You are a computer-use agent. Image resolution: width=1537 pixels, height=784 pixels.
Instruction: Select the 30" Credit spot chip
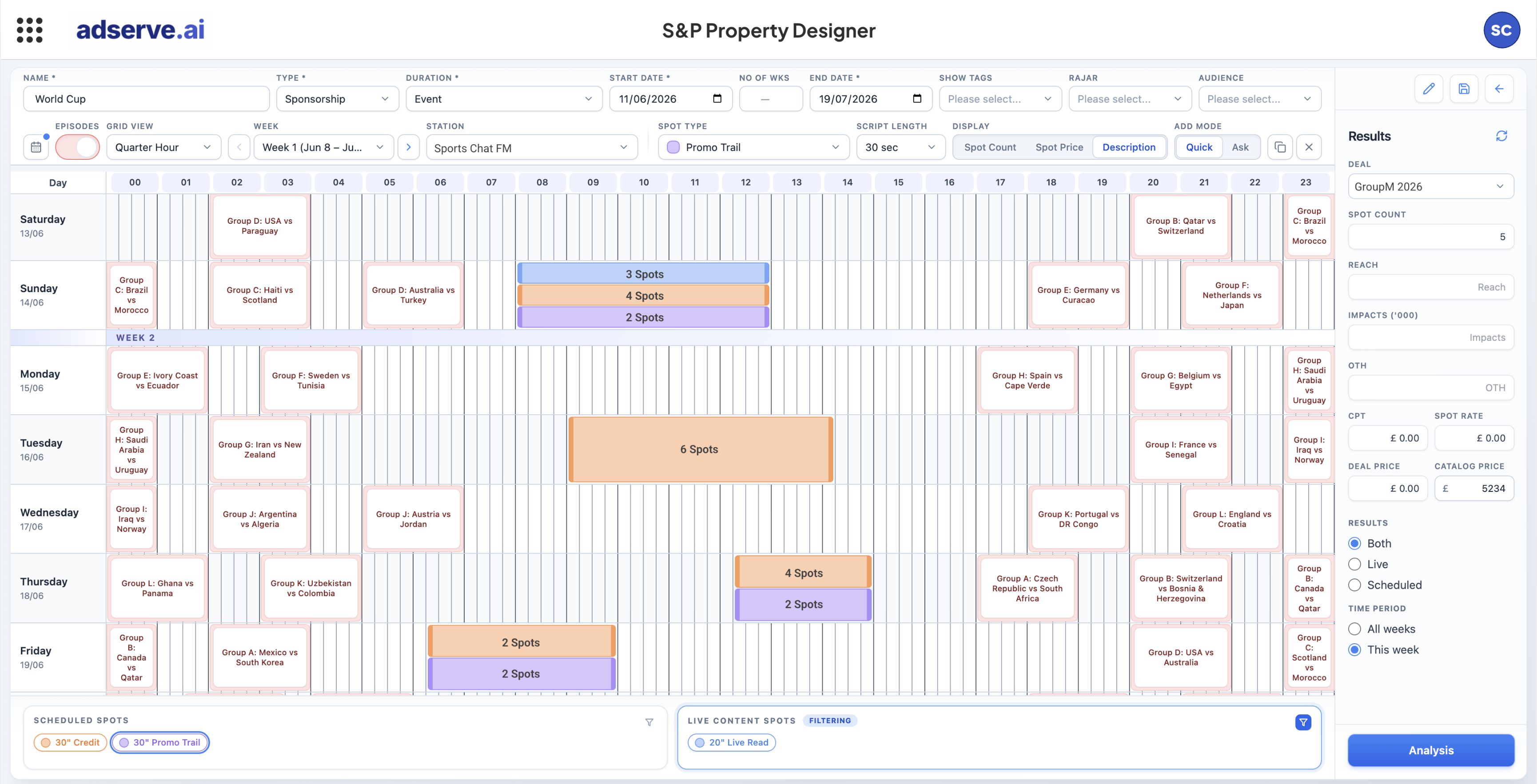tap(70, 742)
